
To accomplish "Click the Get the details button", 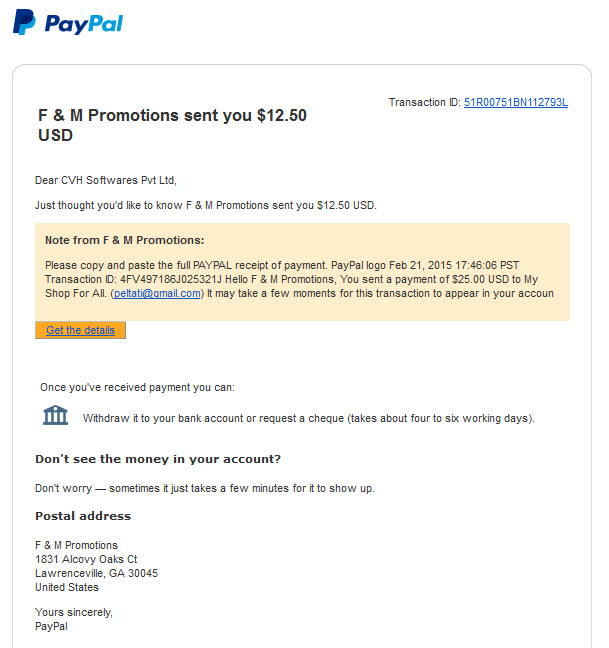I will pos(81,330).
